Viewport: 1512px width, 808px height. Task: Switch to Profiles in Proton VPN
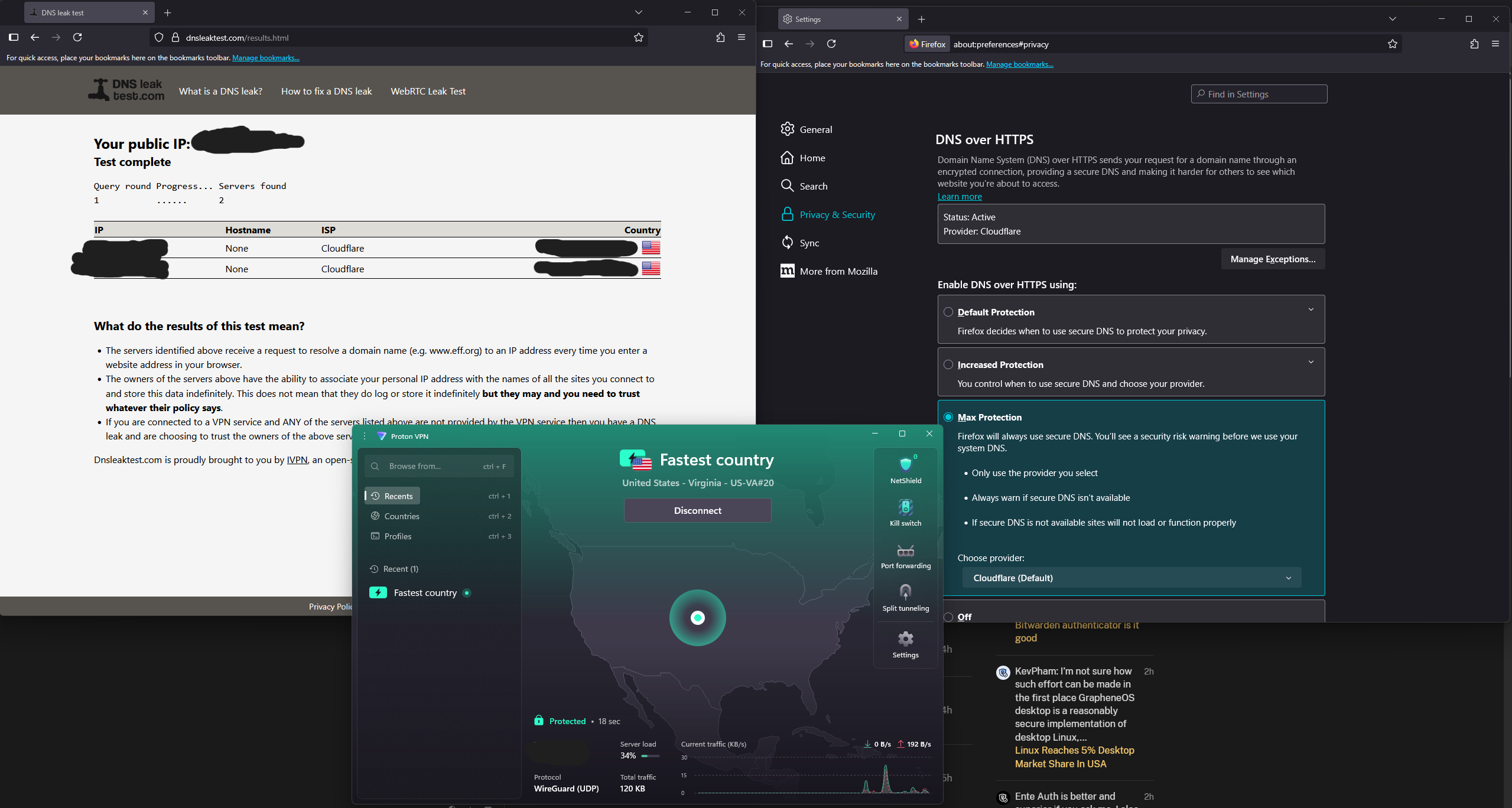coord(391,536)
